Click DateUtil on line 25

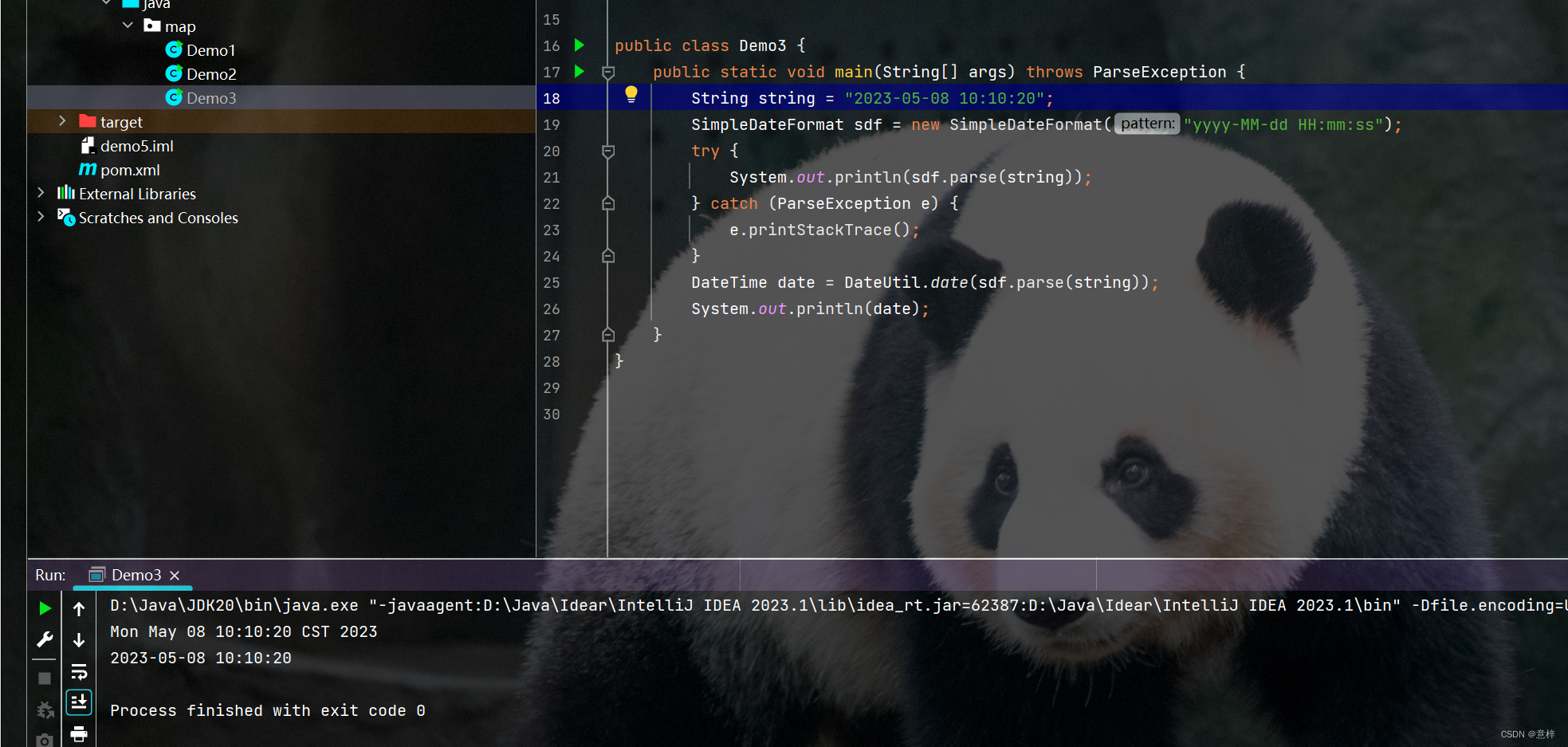tap(882, 282)
